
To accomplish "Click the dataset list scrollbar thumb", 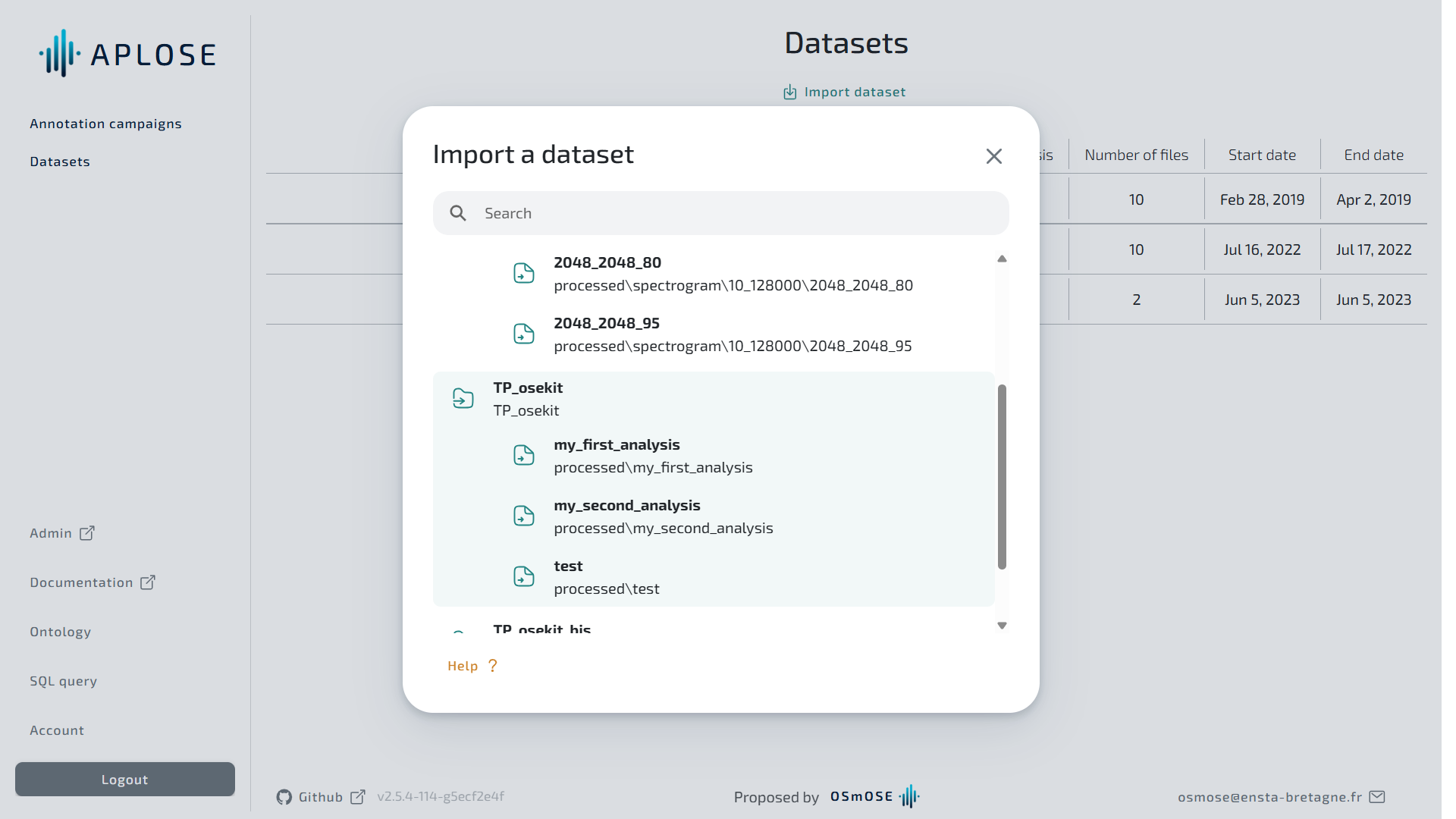I will 1002,476.
